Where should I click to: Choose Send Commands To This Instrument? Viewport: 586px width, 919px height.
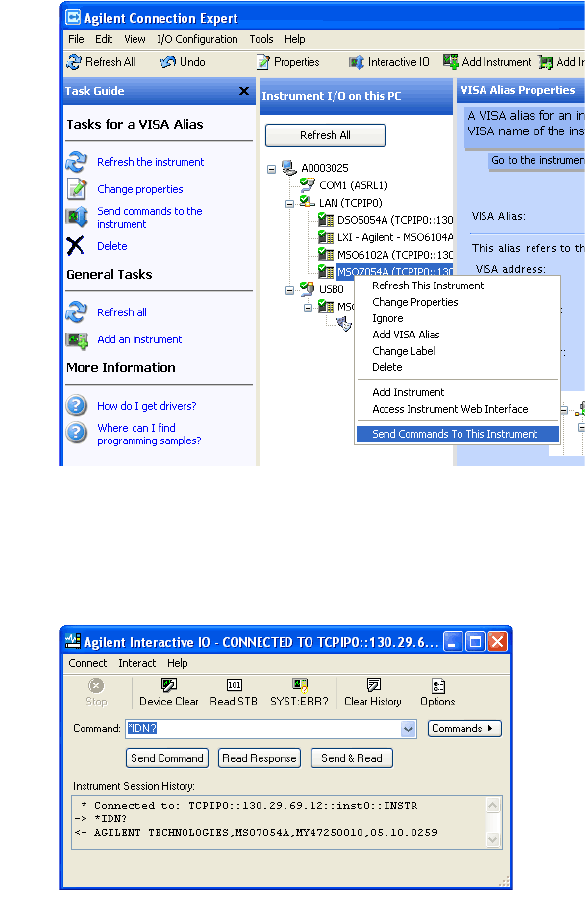point(457,434)
